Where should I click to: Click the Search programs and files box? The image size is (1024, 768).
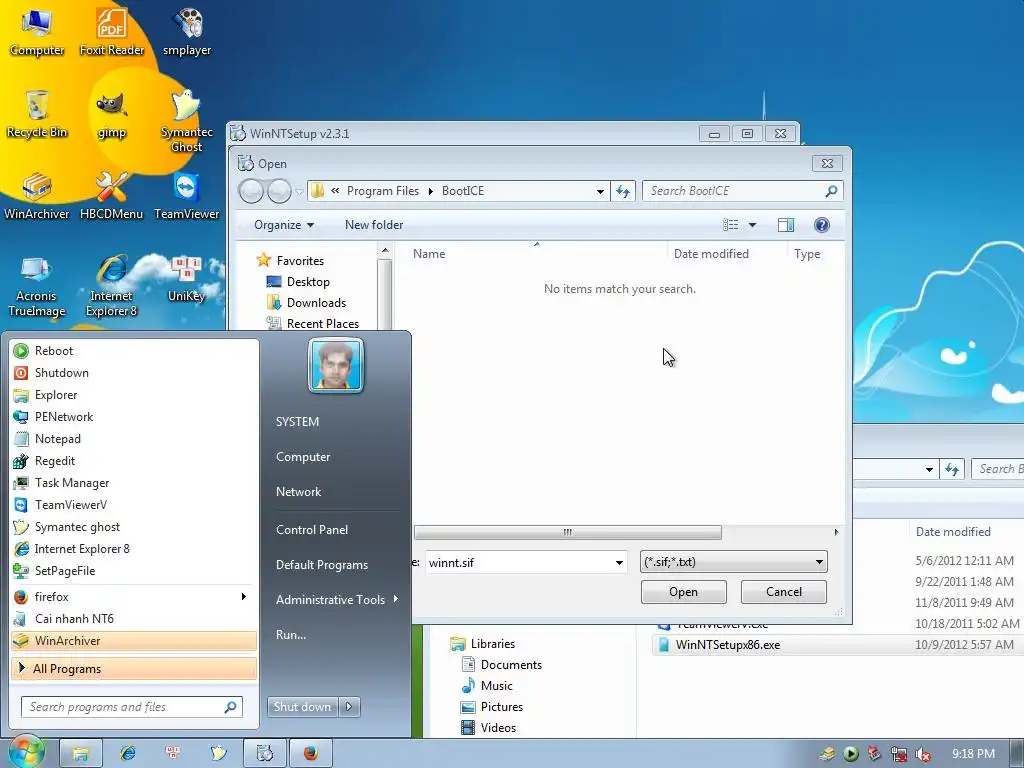click(x=132, y=707)
